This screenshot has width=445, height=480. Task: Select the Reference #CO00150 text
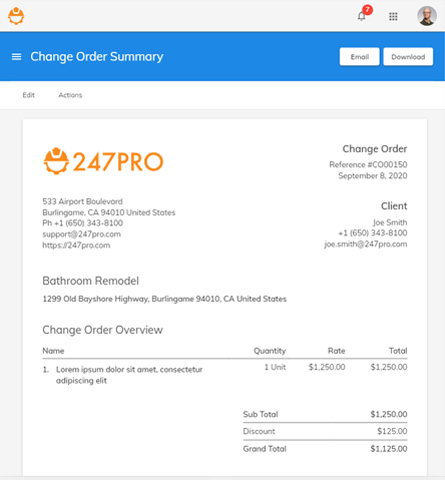coord(368,164)
